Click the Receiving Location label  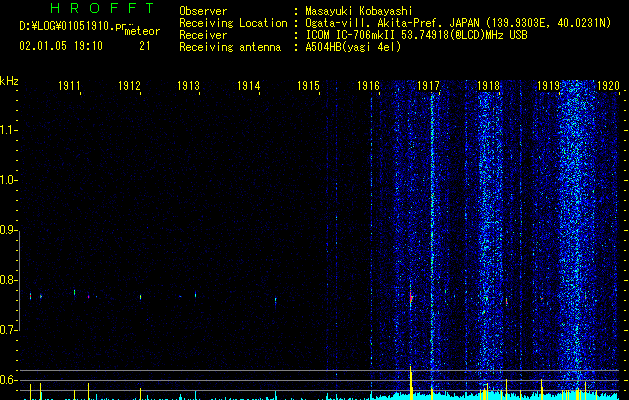(x=233, y=23)
